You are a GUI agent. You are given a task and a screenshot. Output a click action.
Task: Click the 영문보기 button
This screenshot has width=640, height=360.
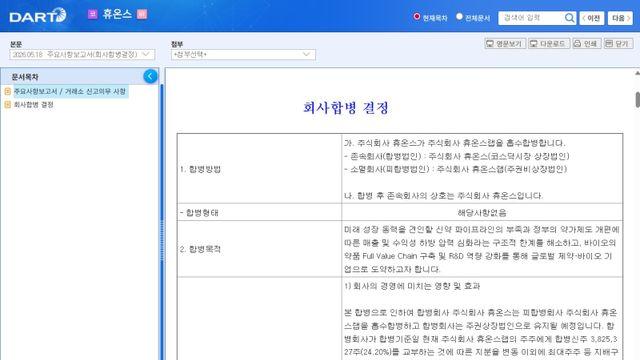pyautogui.click(x=505, y=43)
